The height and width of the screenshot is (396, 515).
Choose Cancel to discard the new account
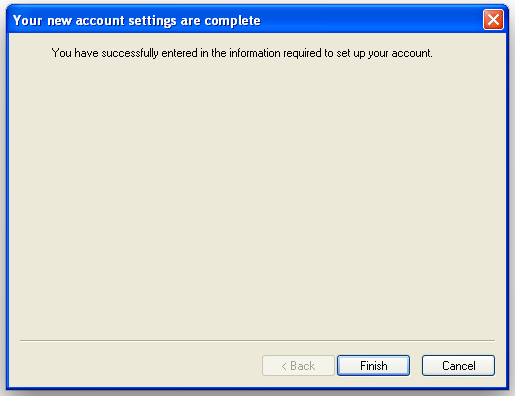458,365
